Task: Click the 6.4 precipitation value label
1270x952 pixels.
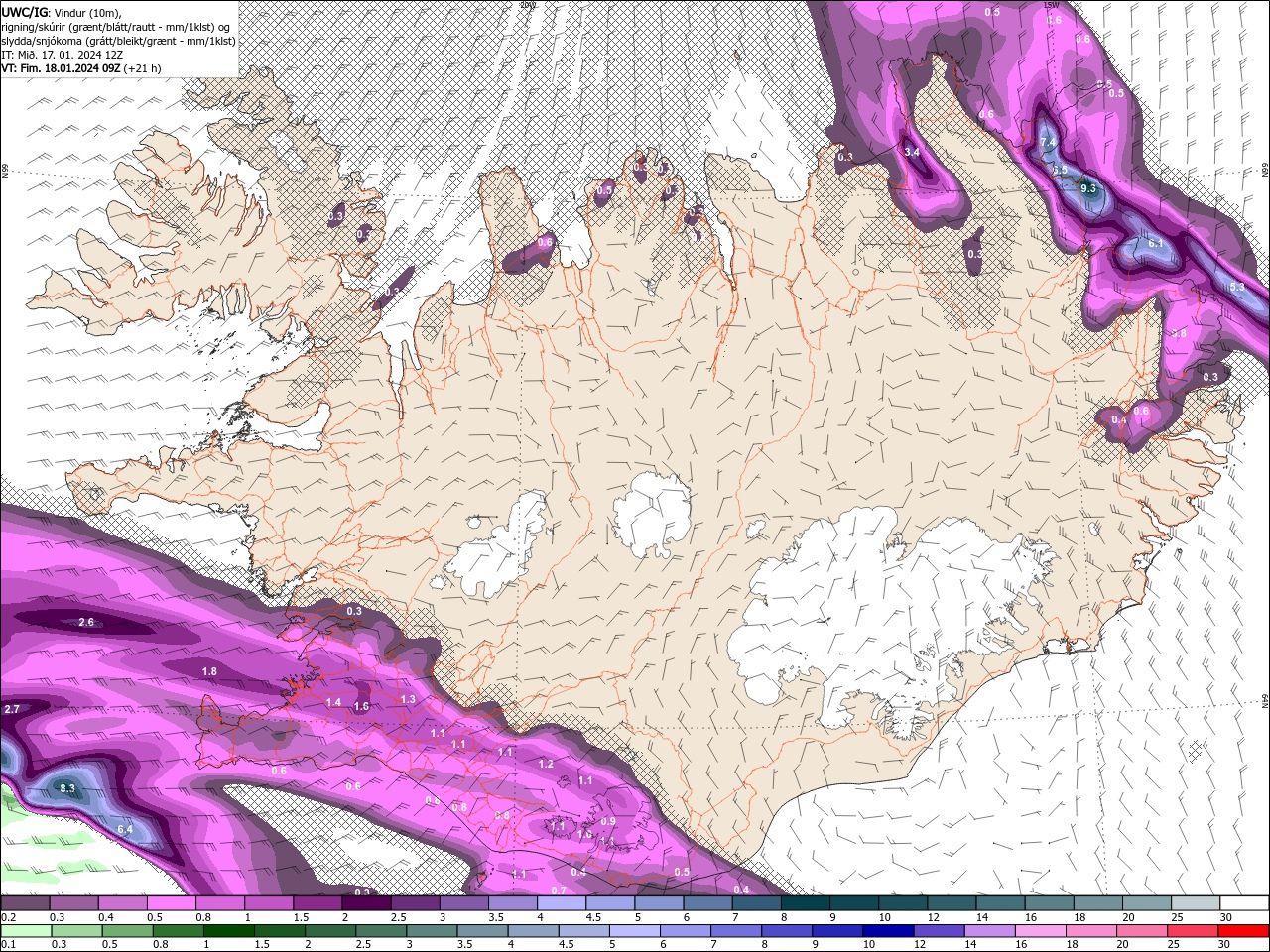Action: [125, 829]
